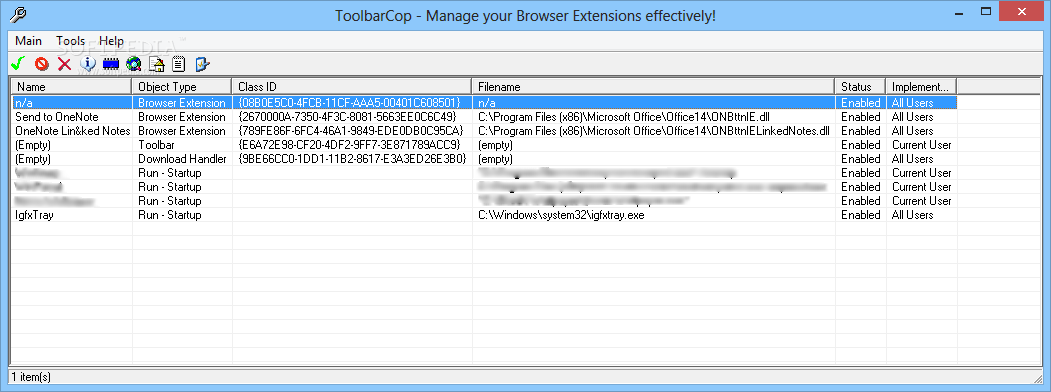
Task: Select the IgfxTray startup entry
Action: click(x=34, y=215)
